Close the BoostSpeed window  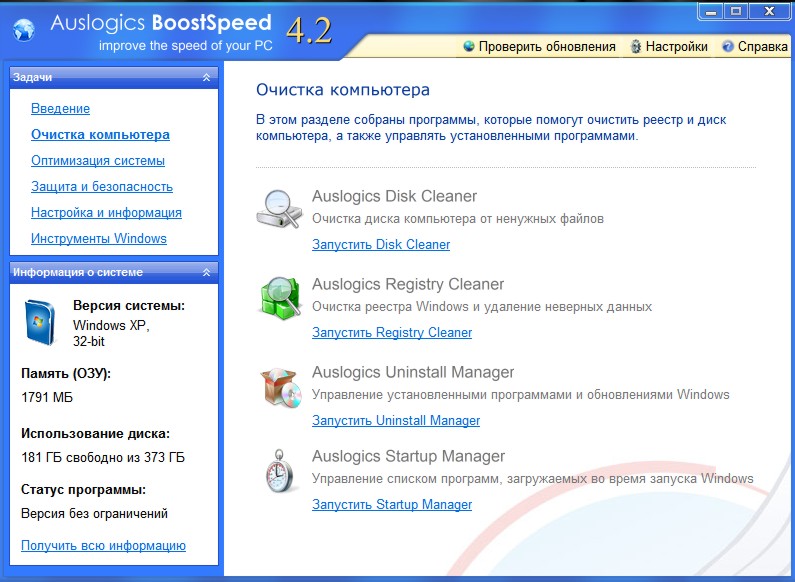pyautogui.click(x=770, y=11)
